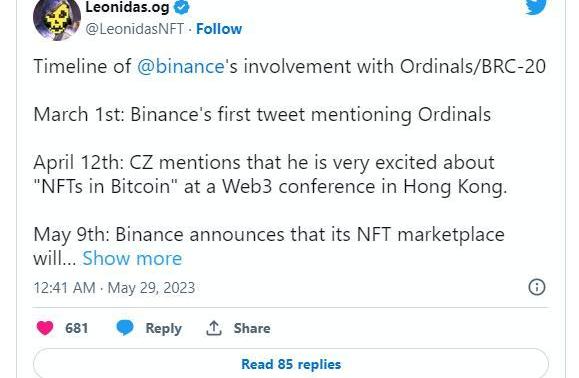Expand the tweet with Show more
Image resolution: width=579 pixels, height=378 pixels.
132,258
